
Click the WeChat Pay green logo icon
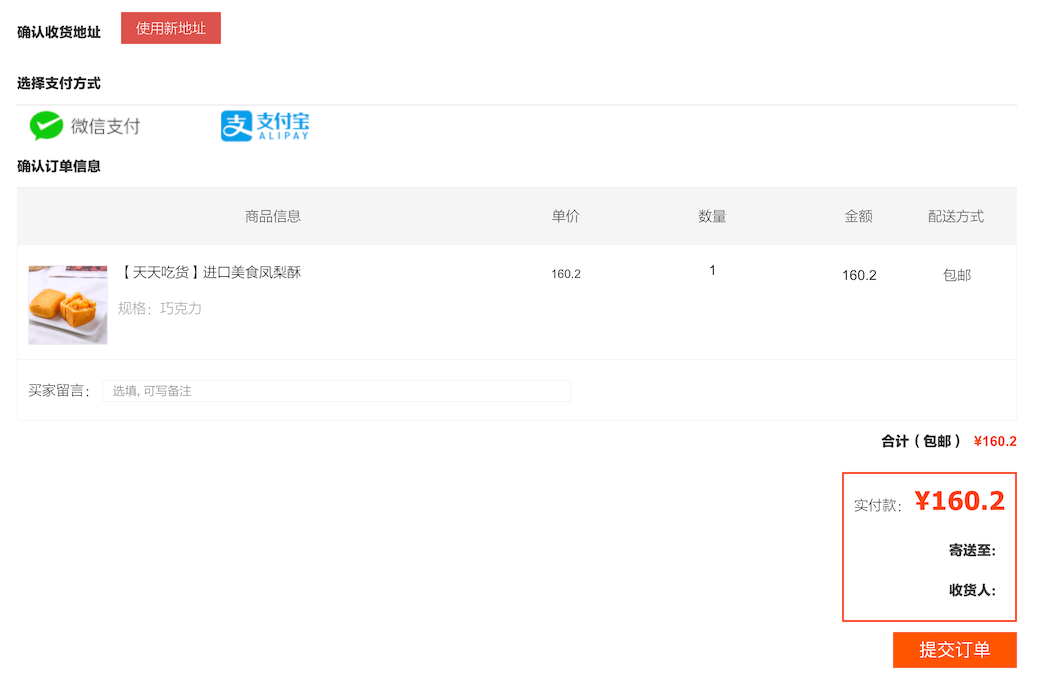tap(46, 126)
